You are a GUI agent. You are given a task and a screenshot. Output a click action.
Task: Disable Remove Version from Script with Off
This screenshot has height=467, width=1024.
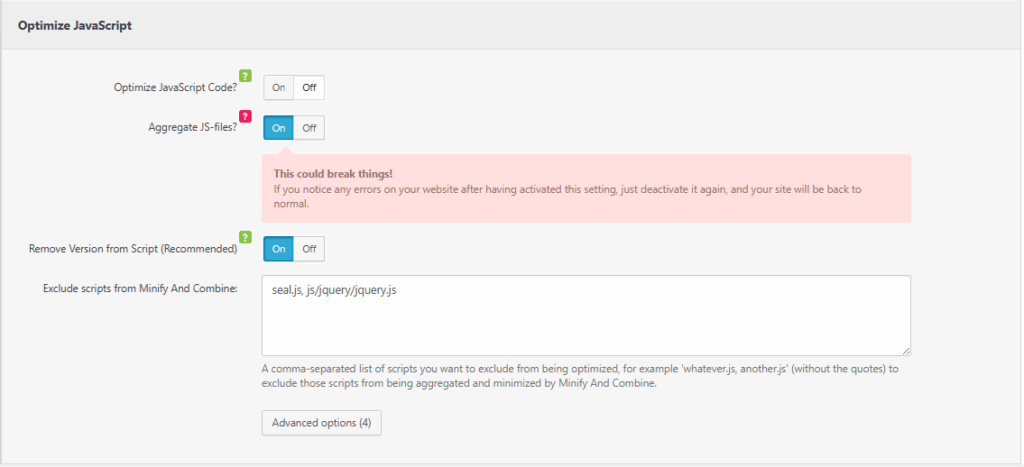point(309,248)
